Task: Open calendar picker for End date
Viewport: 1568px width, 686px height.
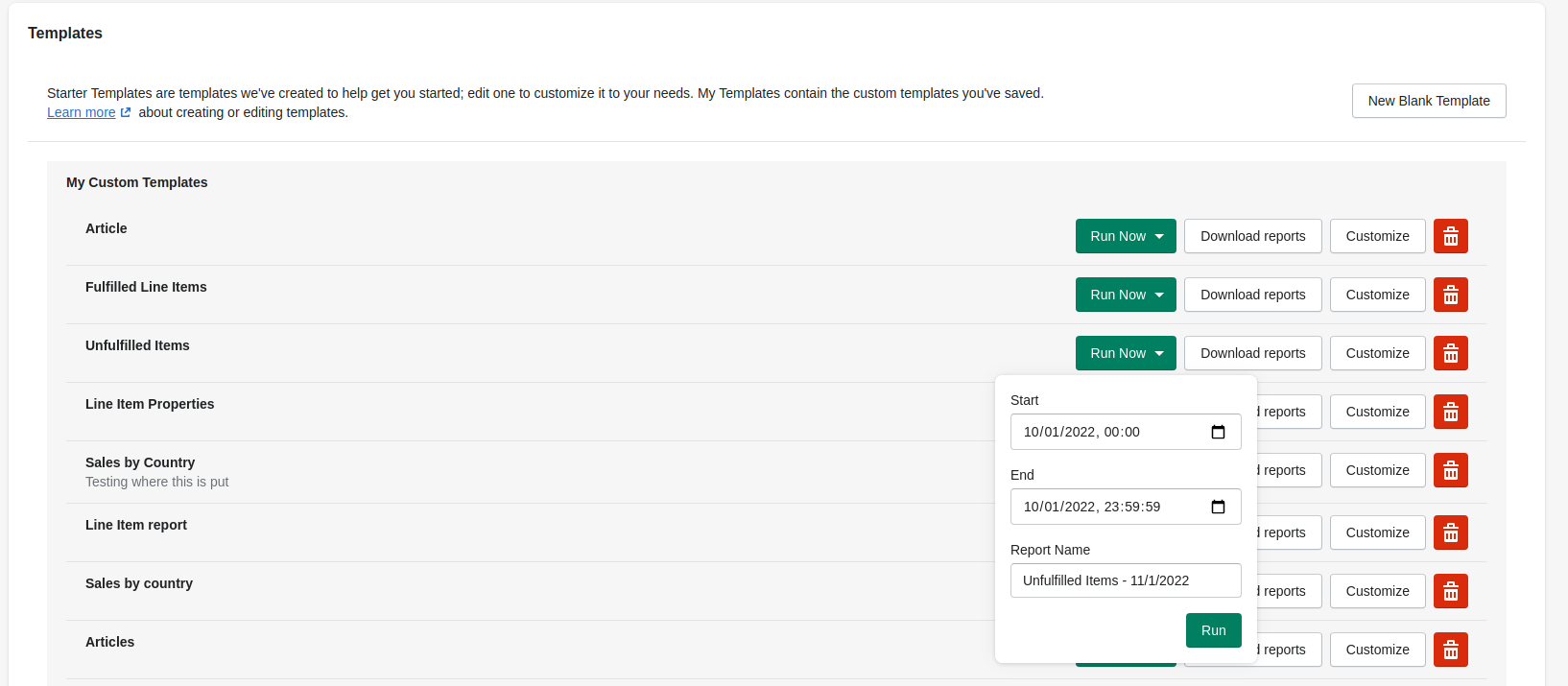Action: click(1218, 507)
